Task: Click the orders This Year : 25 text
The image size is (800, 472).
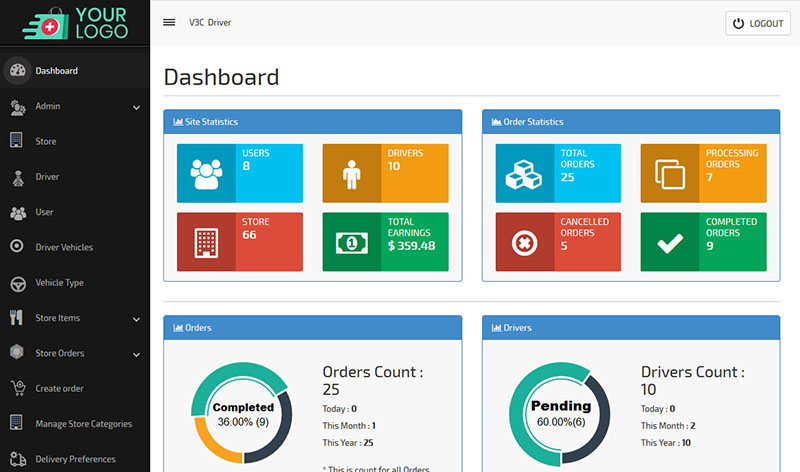Action: pos(348,443)
